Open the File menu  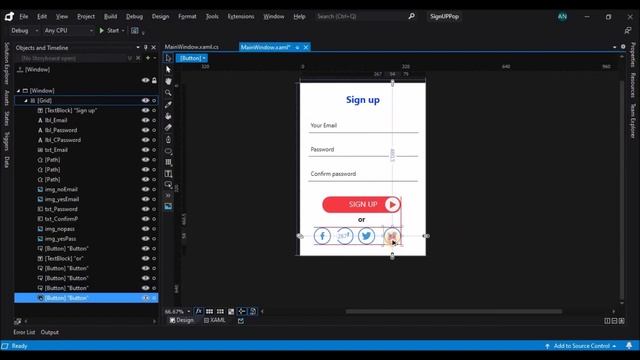24,16
